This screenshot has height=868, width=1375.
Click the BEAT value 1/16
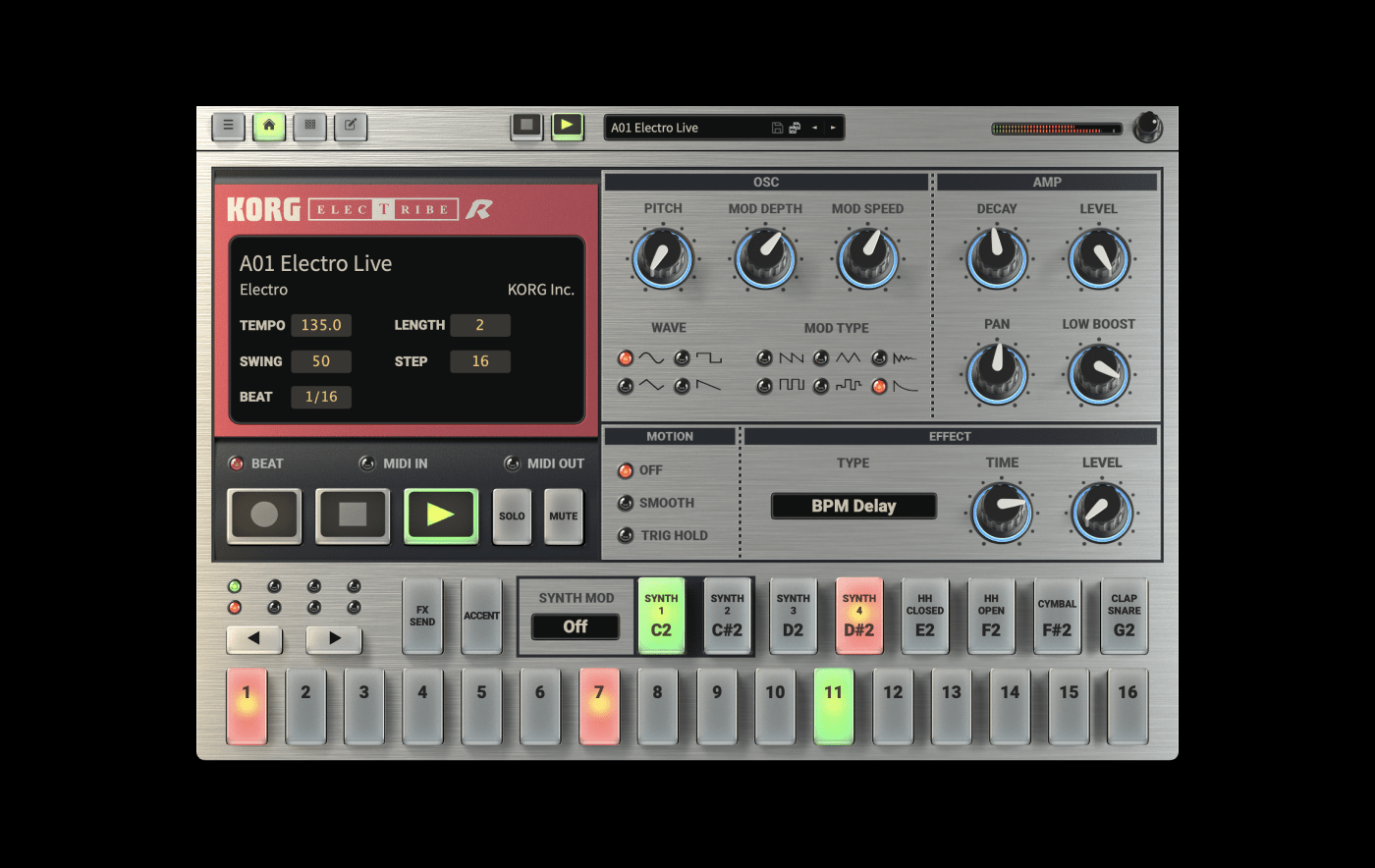[x=321, y=397]
